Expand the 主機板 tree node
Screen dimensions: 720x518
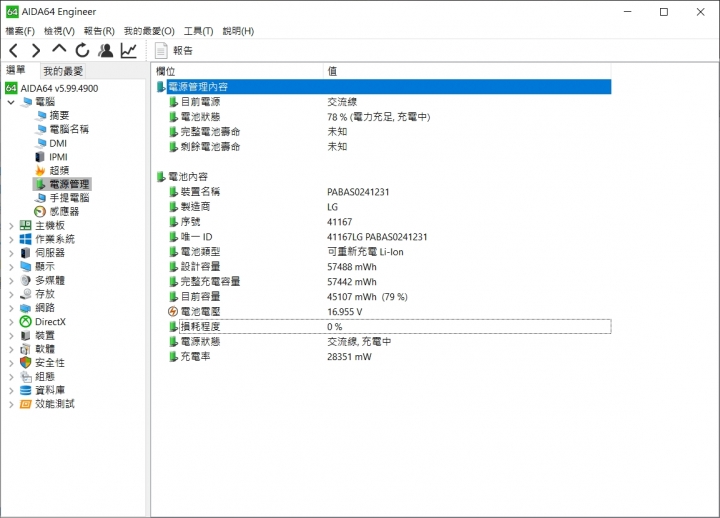(x=11, y=225)
